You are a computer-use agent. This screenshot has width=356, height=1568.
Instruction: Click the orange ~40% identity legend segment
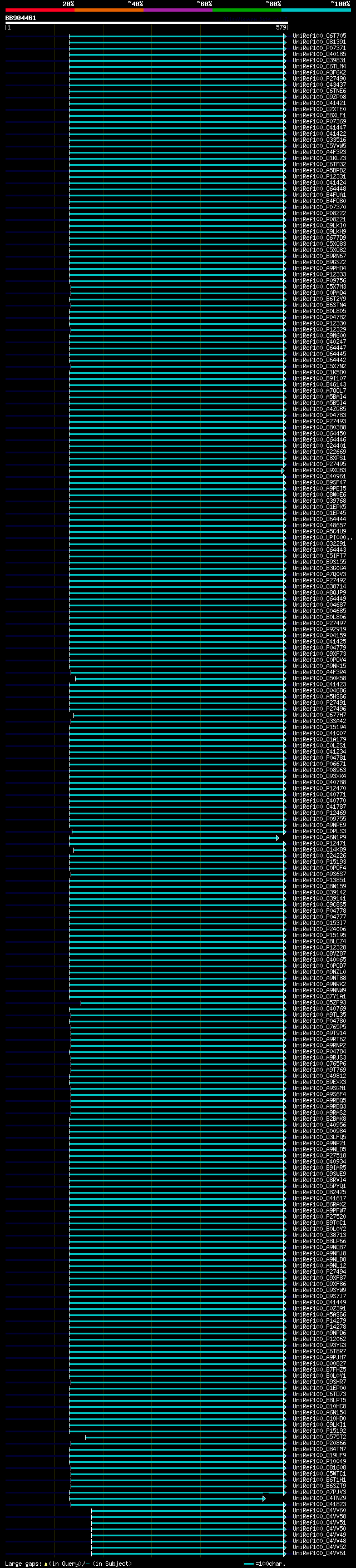point(109,10)
